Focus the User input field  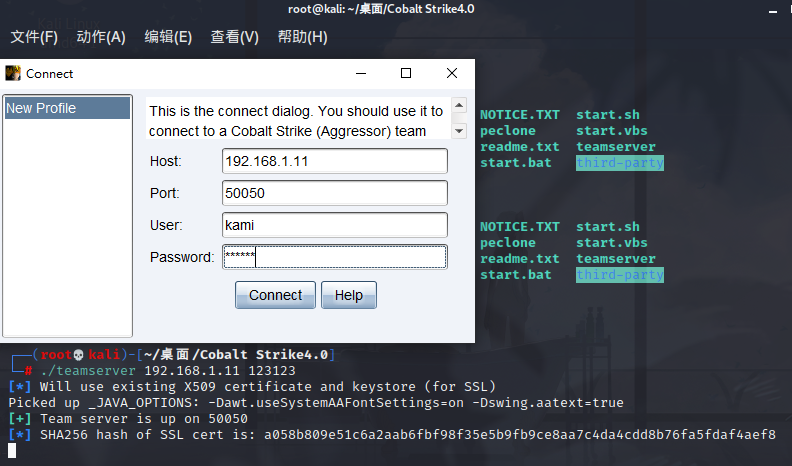(334, 225)
